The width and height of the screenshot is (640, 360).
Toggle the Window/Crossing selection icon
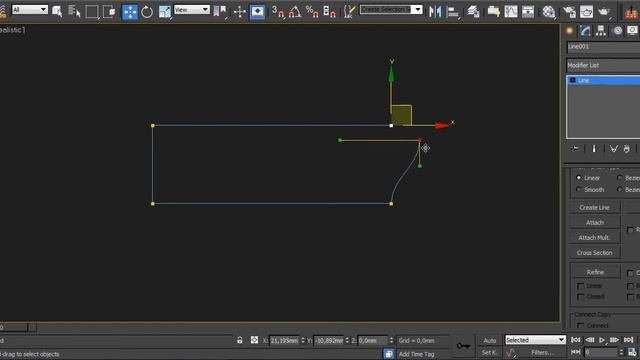pyautogui.click(x=109, y=11)
